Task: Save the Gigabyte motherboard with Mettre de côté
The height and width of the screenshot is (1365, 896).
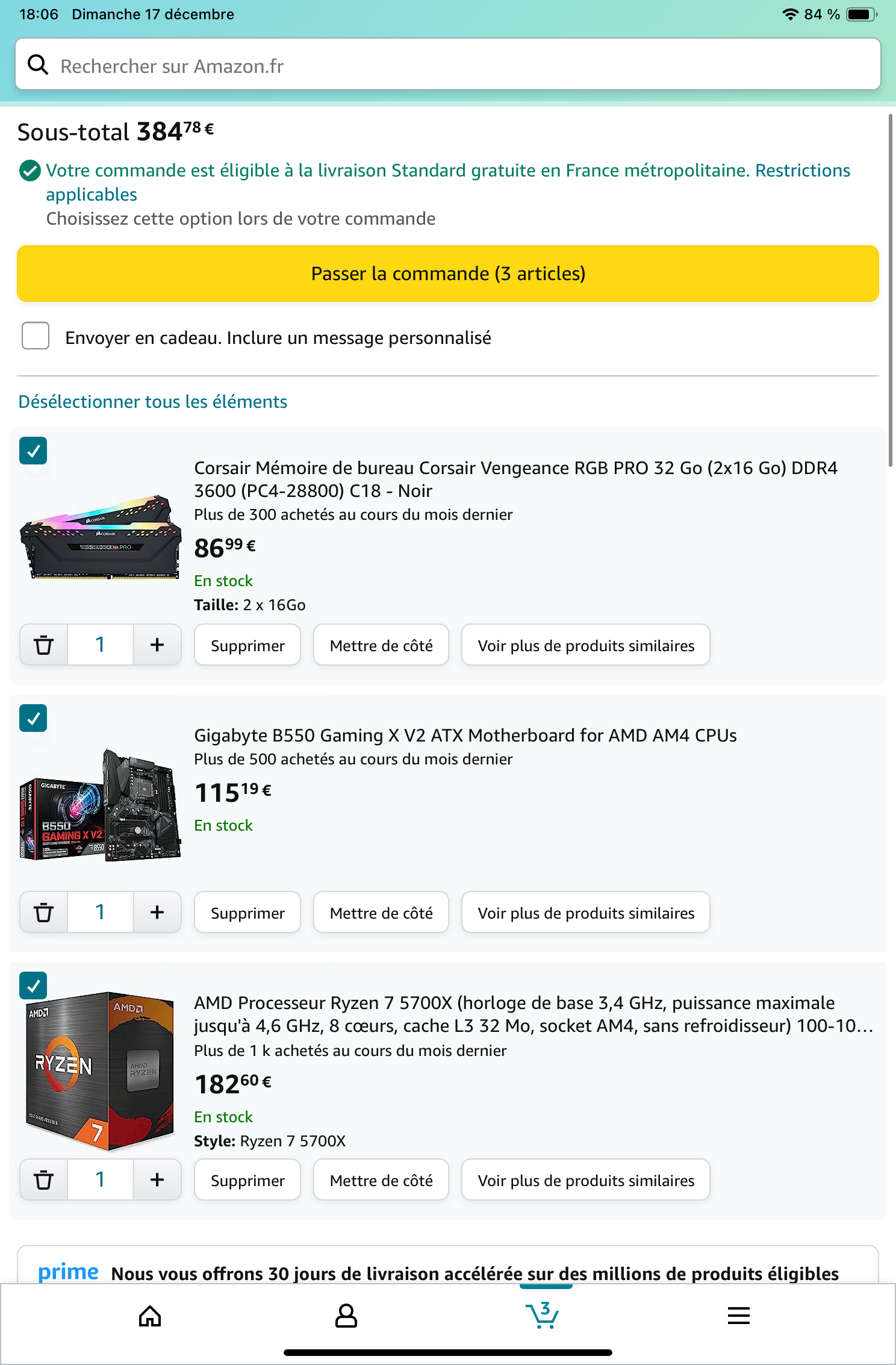Action: [381, 913]
